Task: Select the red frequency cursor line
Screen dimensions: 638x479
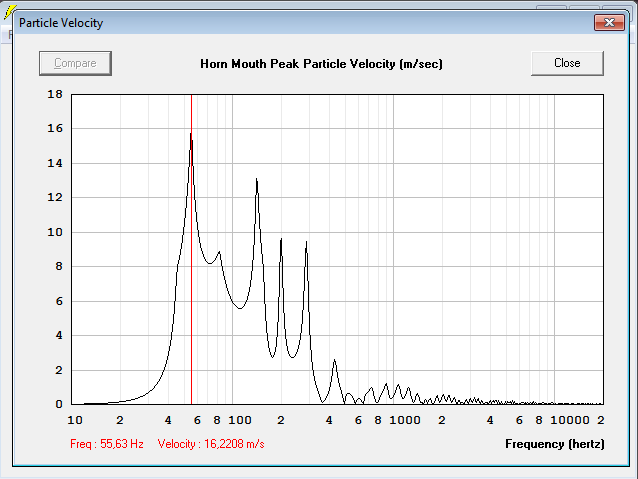Action: (191, 249)
